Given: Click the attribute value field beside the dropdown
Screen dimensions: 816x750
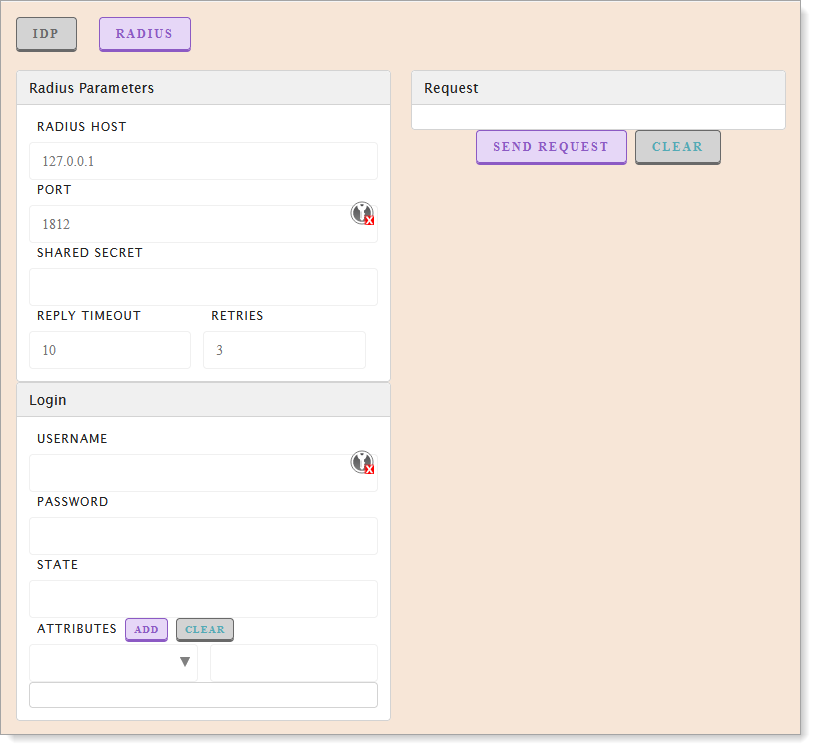Looking at the screenshot, I should coord(293,661).
